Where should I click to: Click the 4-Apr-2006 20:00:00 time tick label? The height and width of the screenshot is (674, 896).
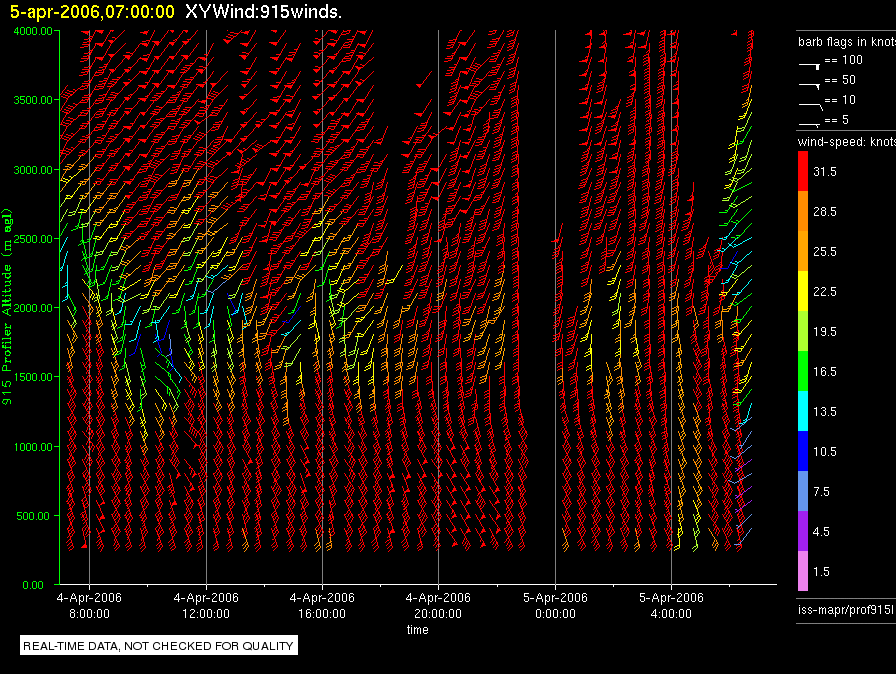pyautogui.click(x=438, y=604)
